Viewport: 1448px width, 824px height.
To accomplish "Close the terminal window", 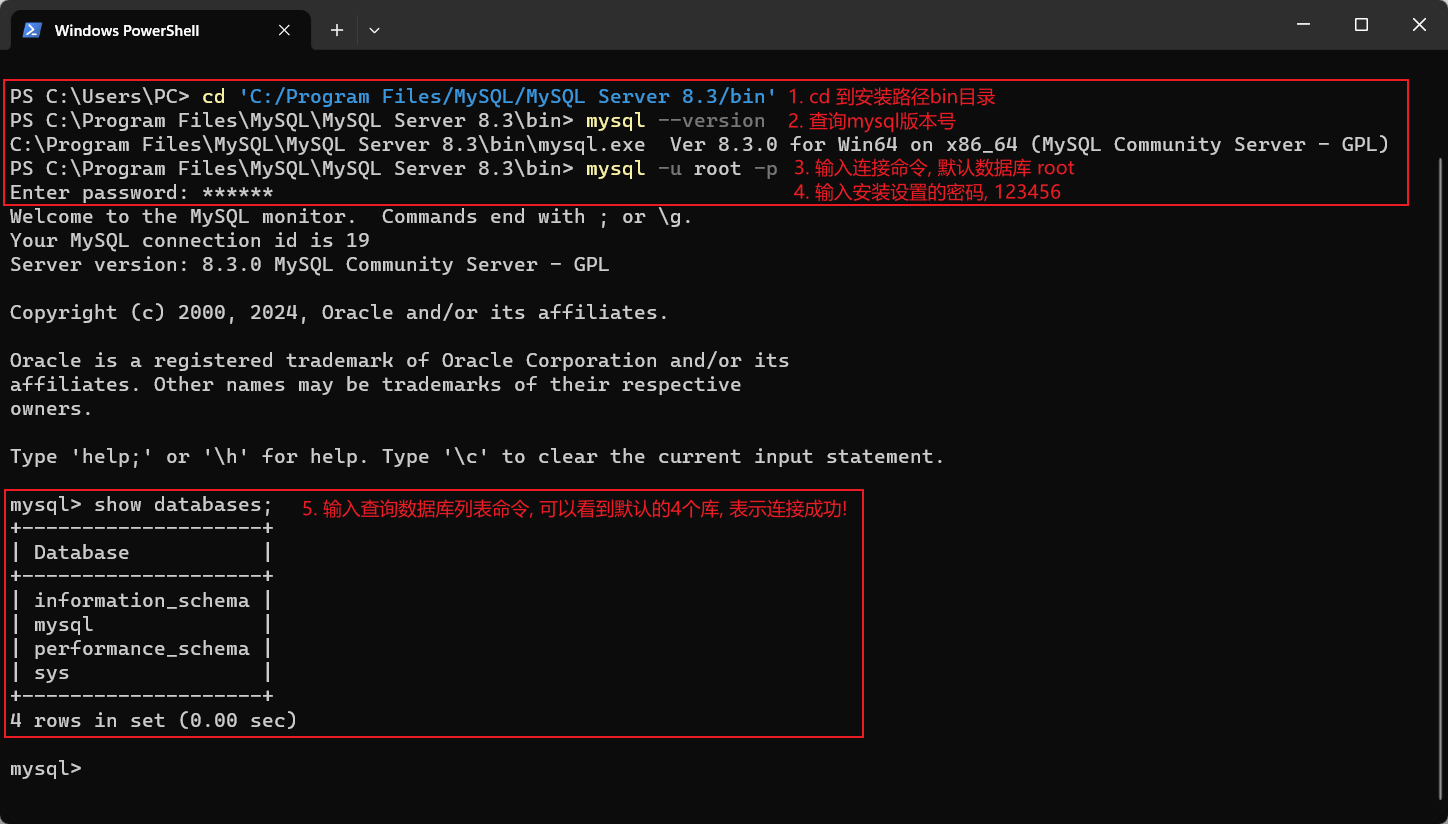I will pyautogui.click(x=1419, y=25).
